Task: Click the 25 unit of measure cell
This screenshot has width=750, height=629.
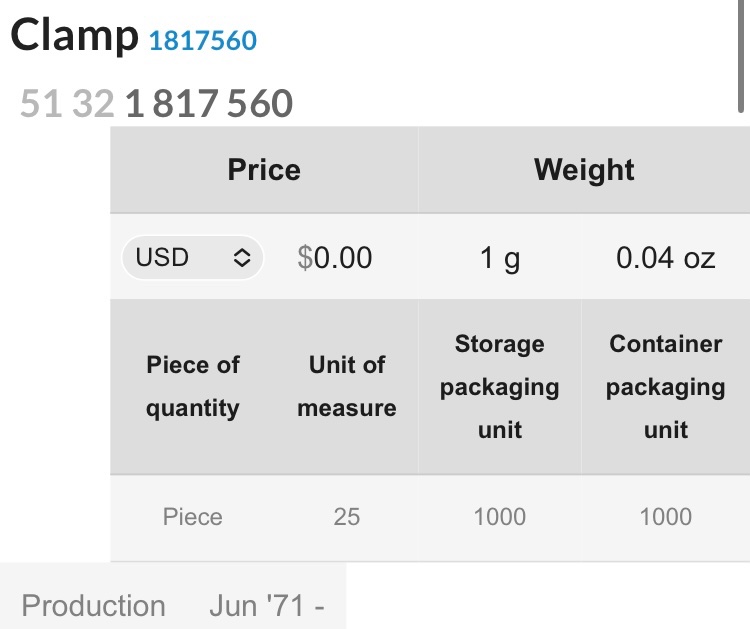Action: click(x=347, y=517)
